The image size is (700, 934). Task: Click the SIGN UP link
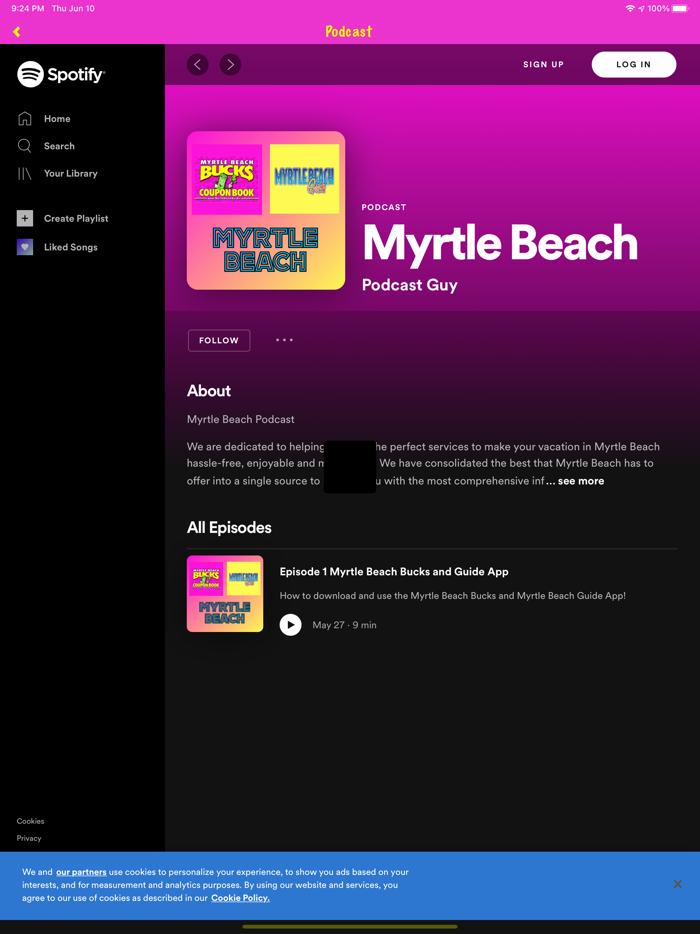[x=543, y=64]
